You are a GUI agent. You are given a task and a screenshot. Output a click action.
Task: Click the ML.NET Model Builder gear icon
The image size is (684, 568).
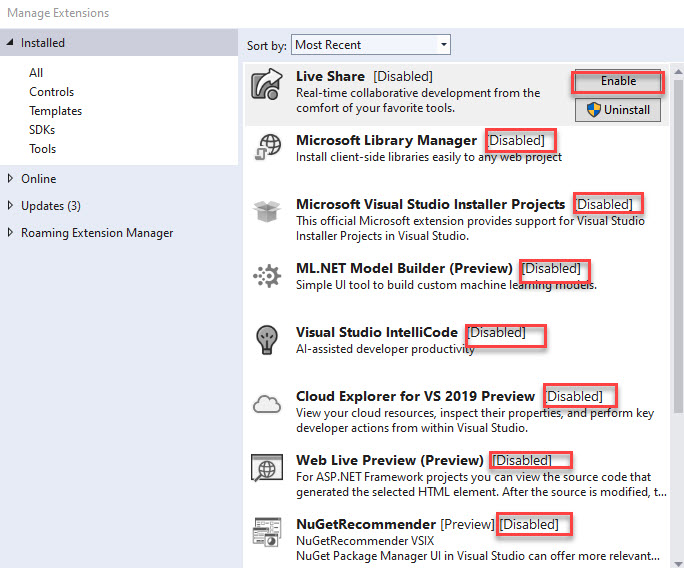point(267,276)
